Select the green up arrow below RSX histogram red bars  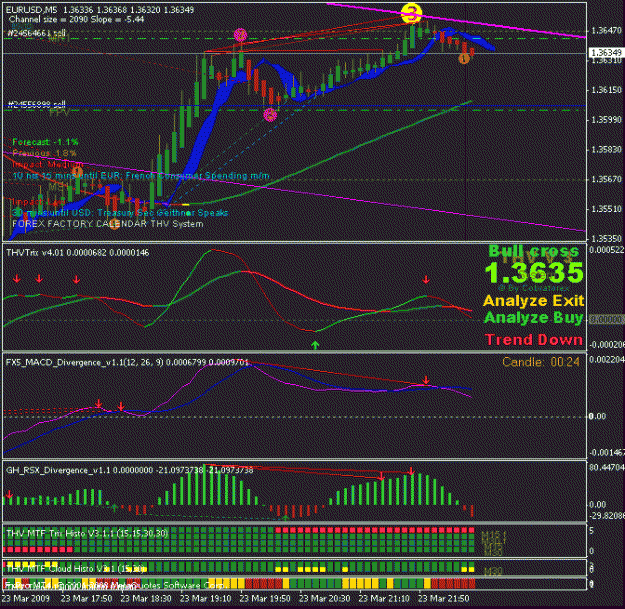(285, 518)
